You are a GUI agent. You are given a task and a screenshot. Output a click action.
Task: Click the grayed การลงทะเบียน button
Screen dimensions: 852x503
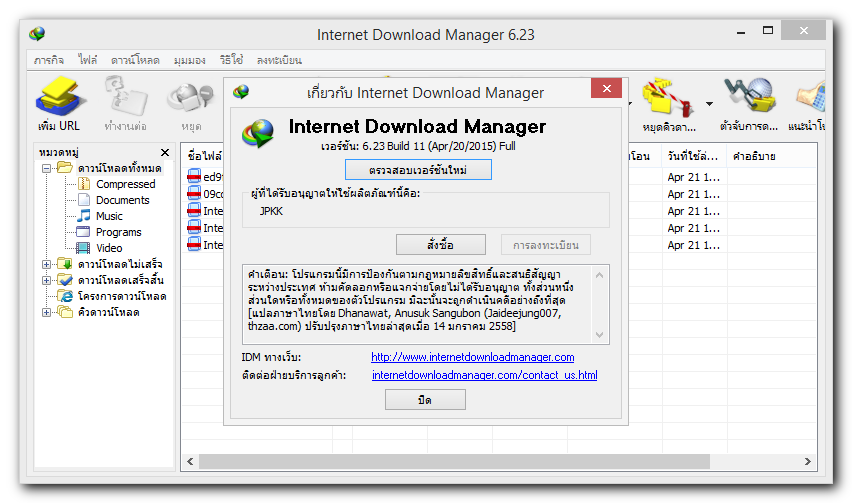pos(546,245)
